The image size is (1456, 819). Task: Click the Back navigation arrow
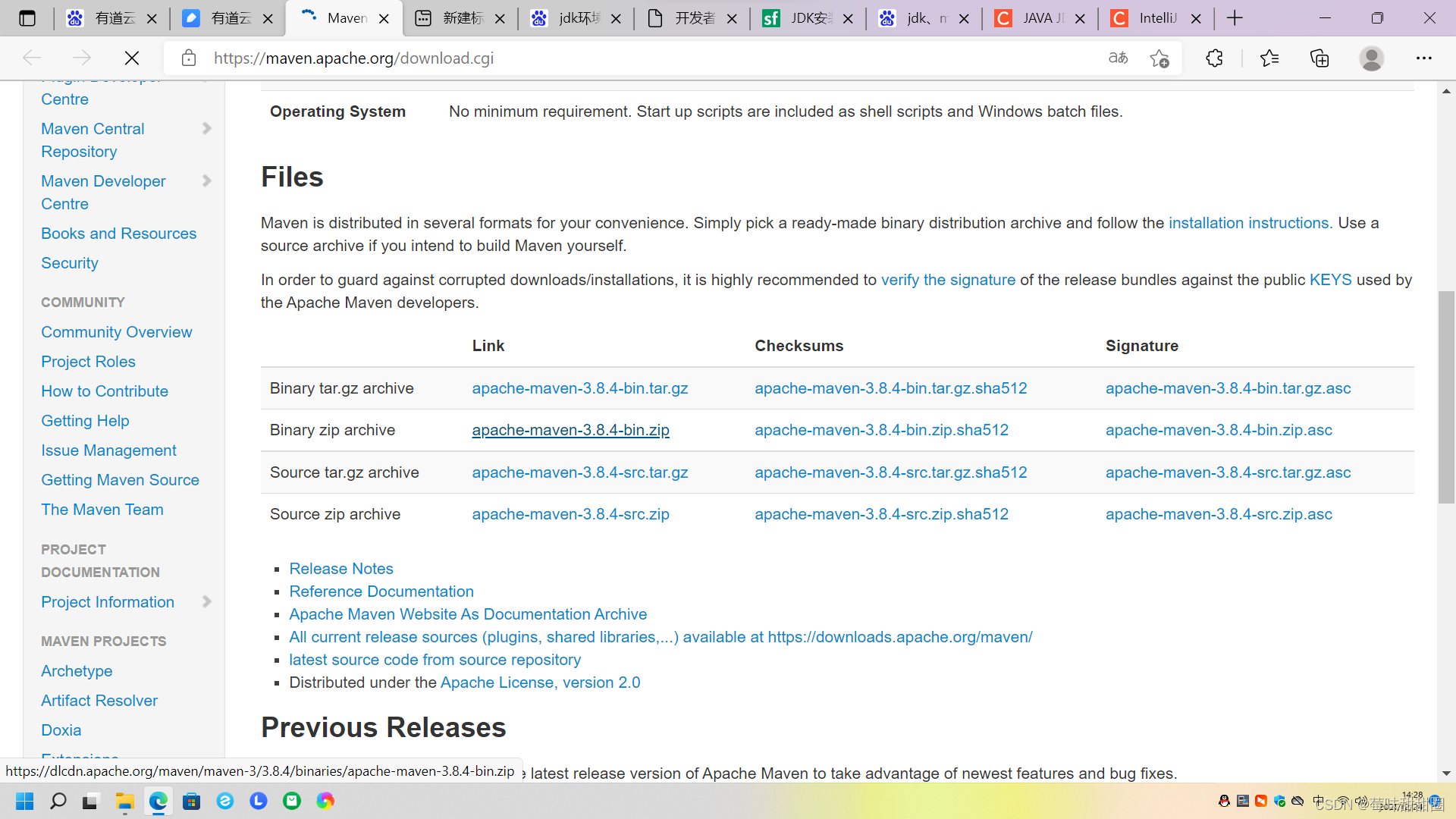31,58
